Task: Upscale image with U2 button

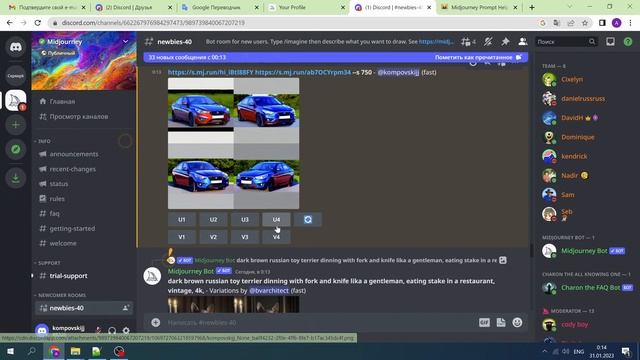Action: click(213, 220)
